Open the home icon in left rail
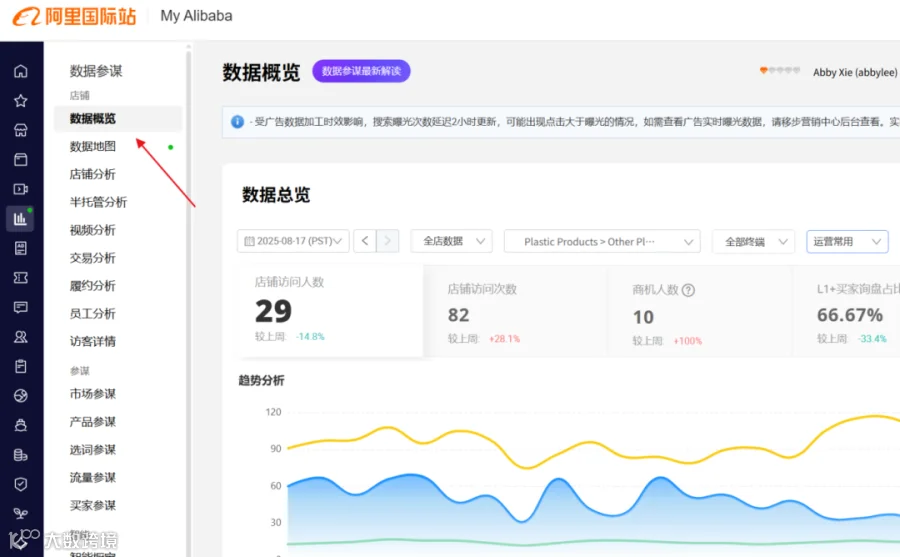Viewport: 900px width, 557px height. [21, 71]
